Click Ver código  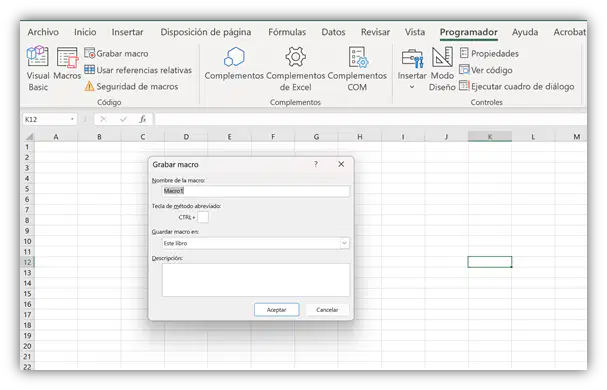(486, 70)
